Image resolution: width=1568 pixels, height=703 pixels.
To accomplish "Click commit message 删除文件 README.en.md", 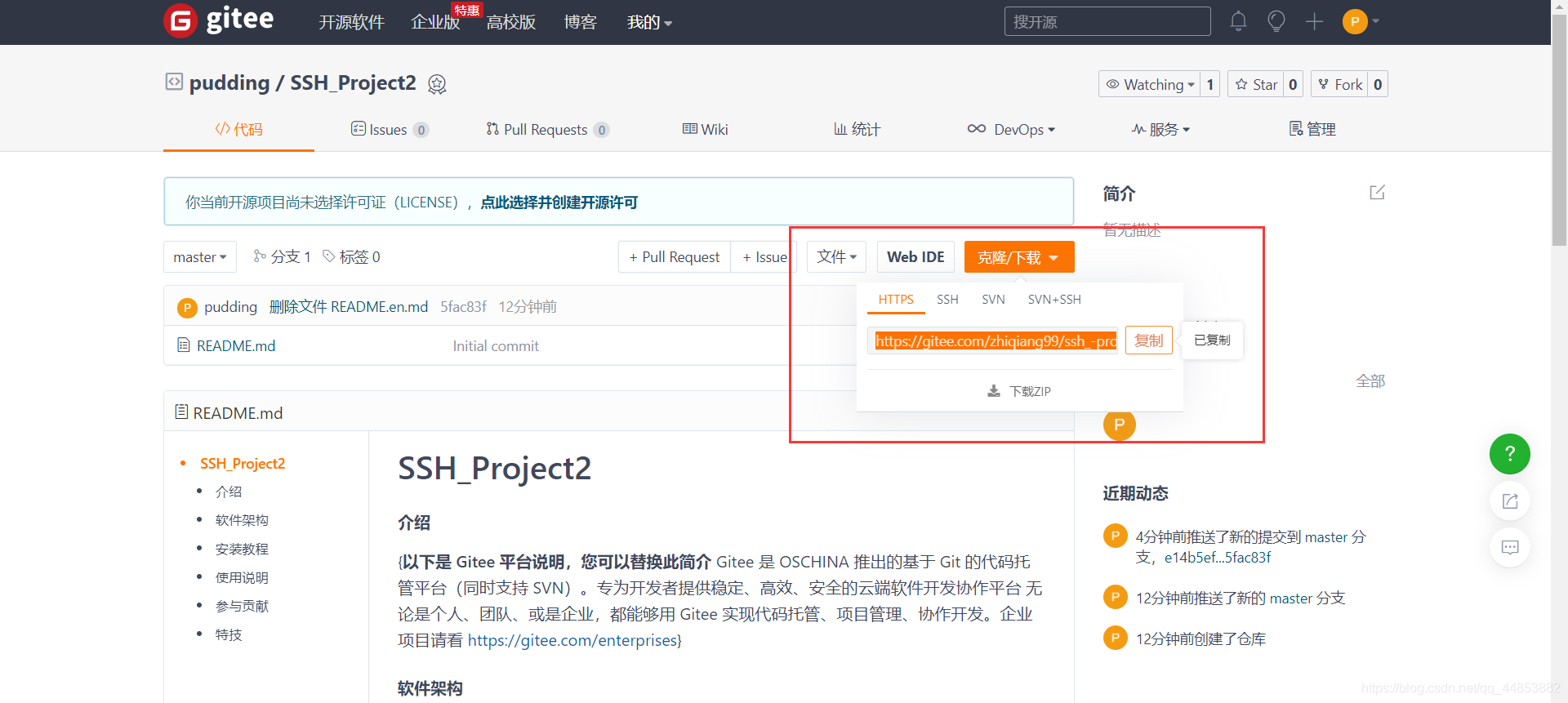I will pos(349,307).
